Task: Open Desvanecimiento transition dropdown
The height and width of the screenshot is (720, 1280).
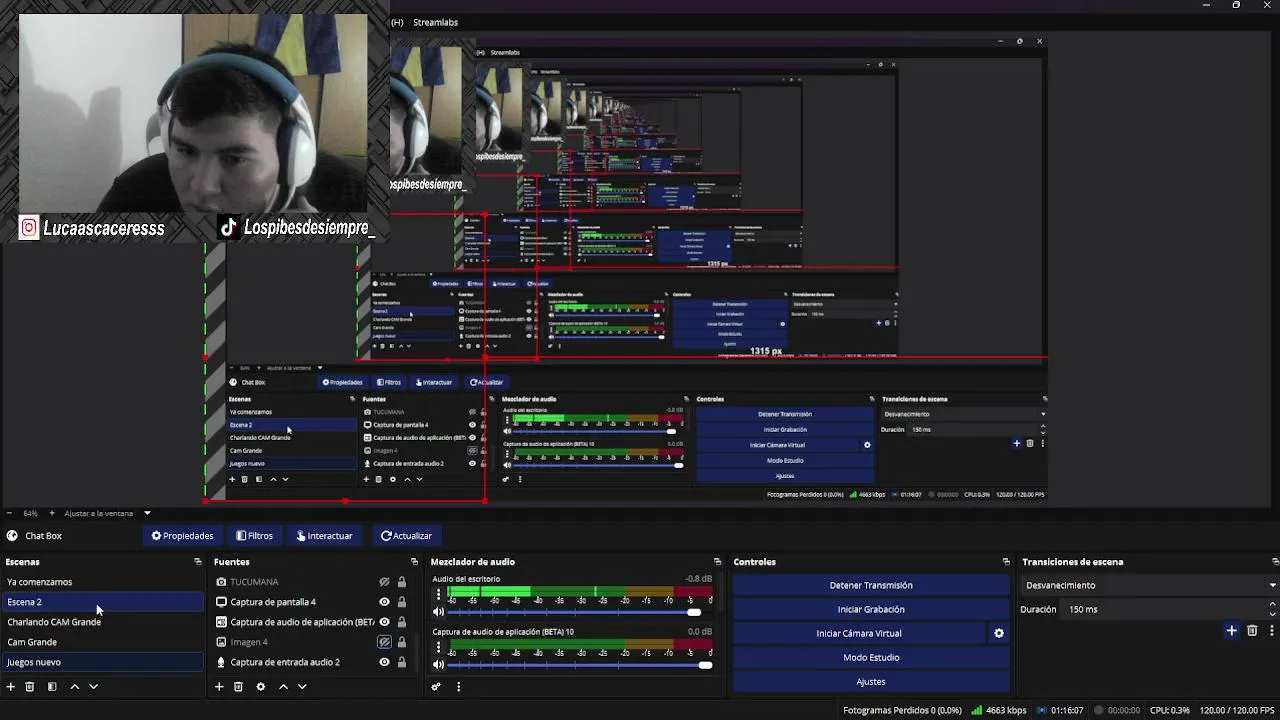Action: click(x=1150, y=585)
